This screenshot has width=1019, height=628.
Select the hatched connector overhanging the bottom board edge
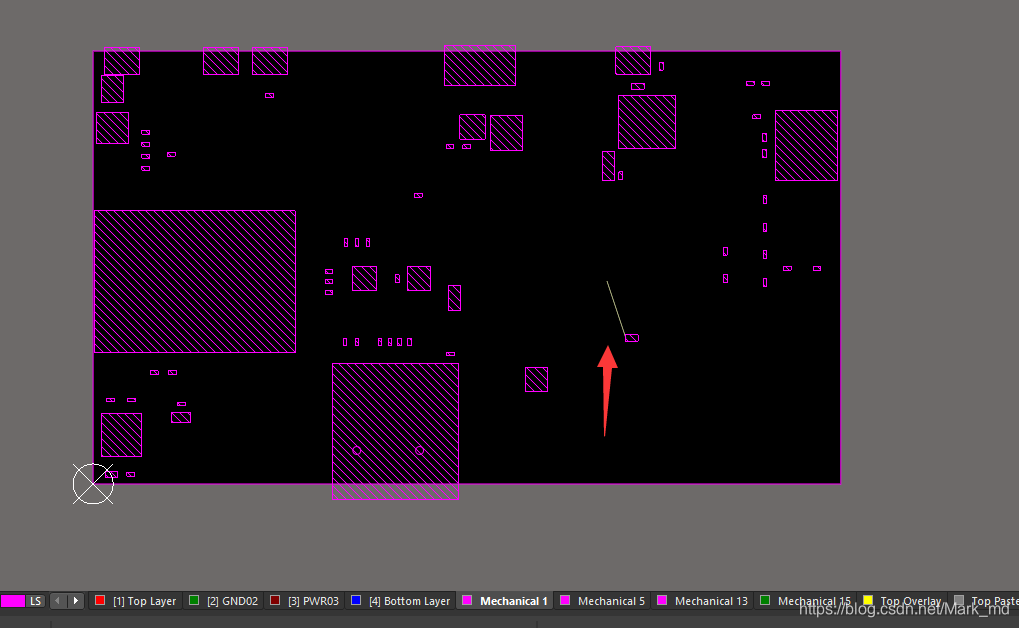coord(395,431)
